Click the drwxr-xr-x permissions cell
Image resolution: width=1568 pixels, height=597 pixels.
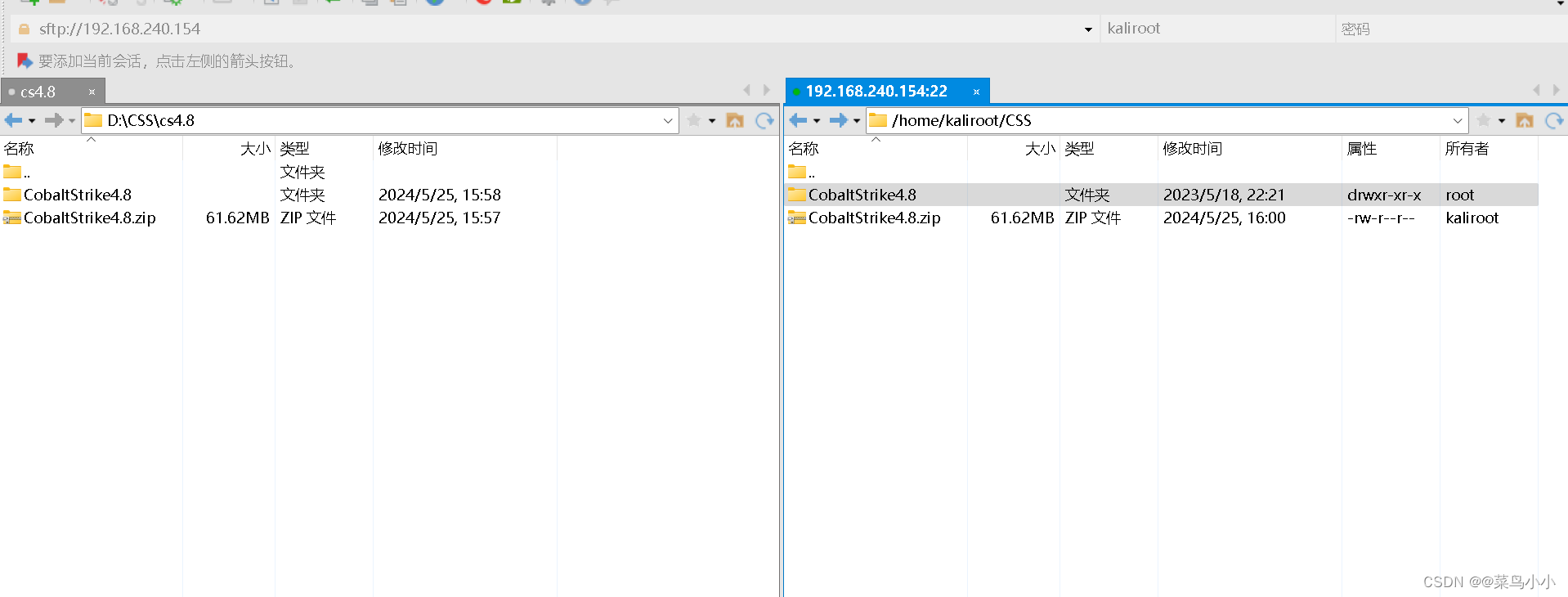pyautogui.click(x=1384, y=195)
